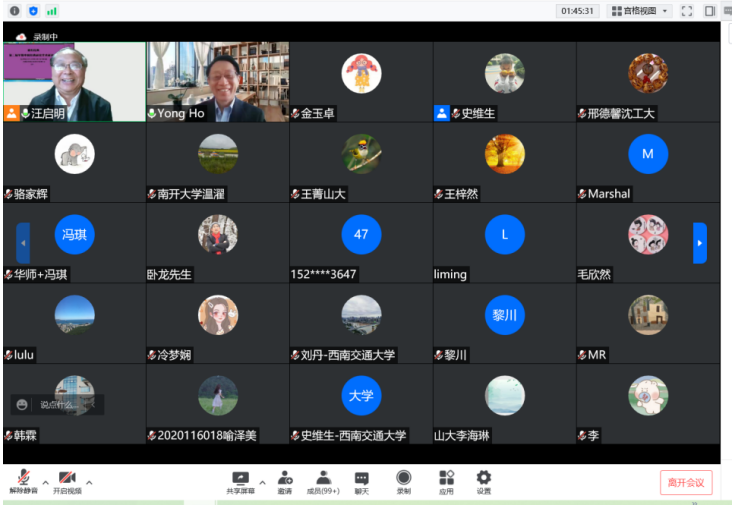Image resolution: width=732 pixels, height=505 pixels.
Task: Open the Chat (聊天) window
Action: point(362,481)
